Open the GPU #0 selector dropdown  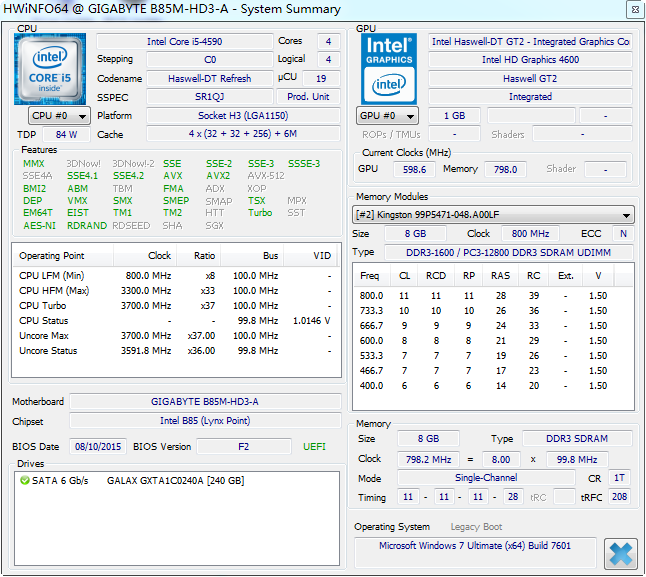[388, 116]
